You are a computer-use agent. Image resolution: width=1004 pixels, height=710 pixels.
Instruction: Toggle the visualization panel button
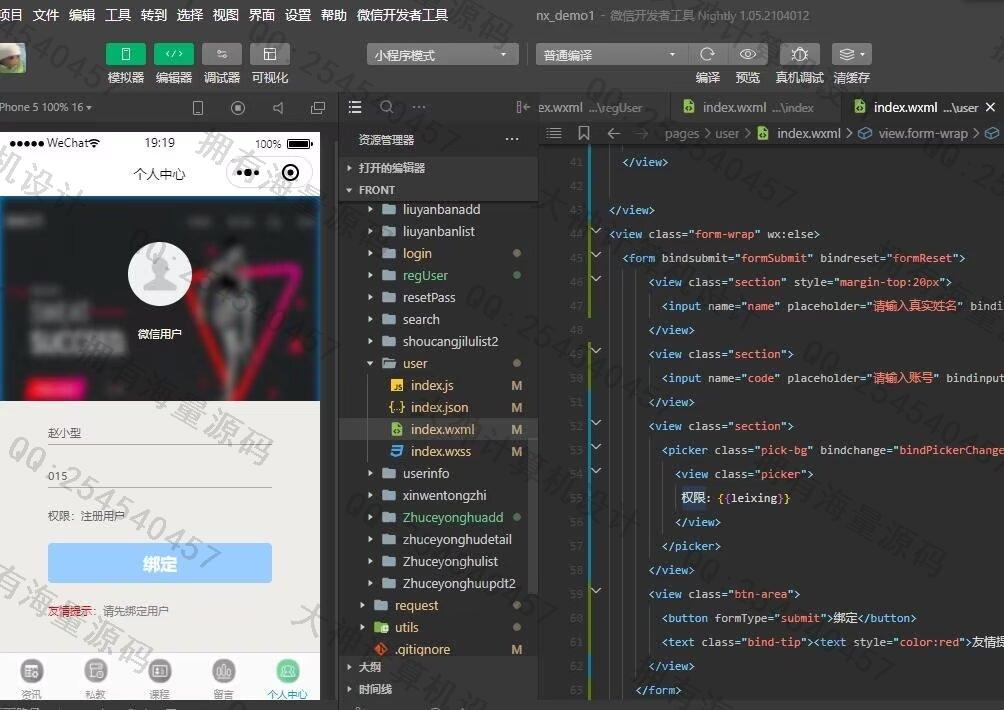(x=270, y=54)
